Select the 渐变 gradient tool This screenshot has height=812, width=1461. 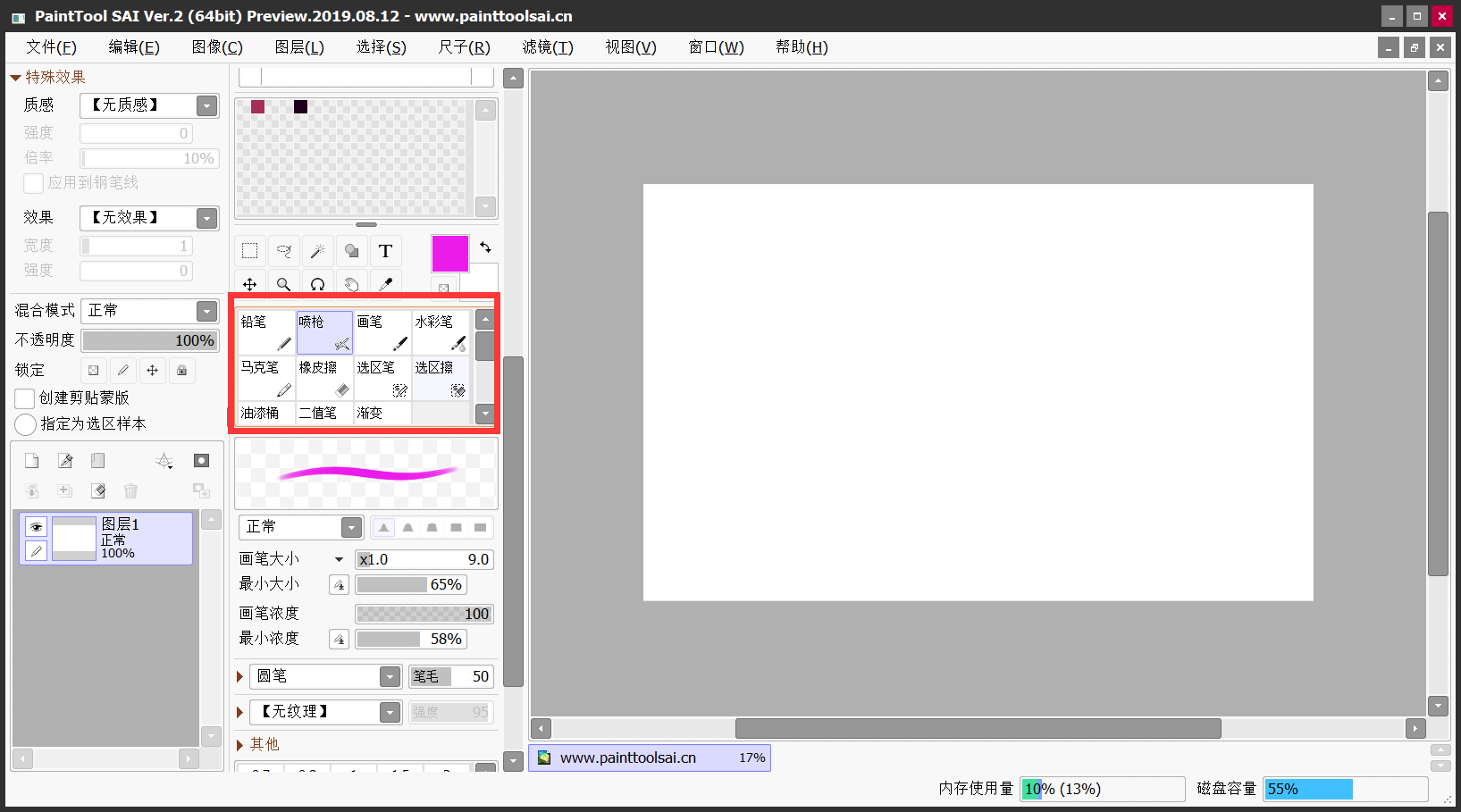pos(382,414)
